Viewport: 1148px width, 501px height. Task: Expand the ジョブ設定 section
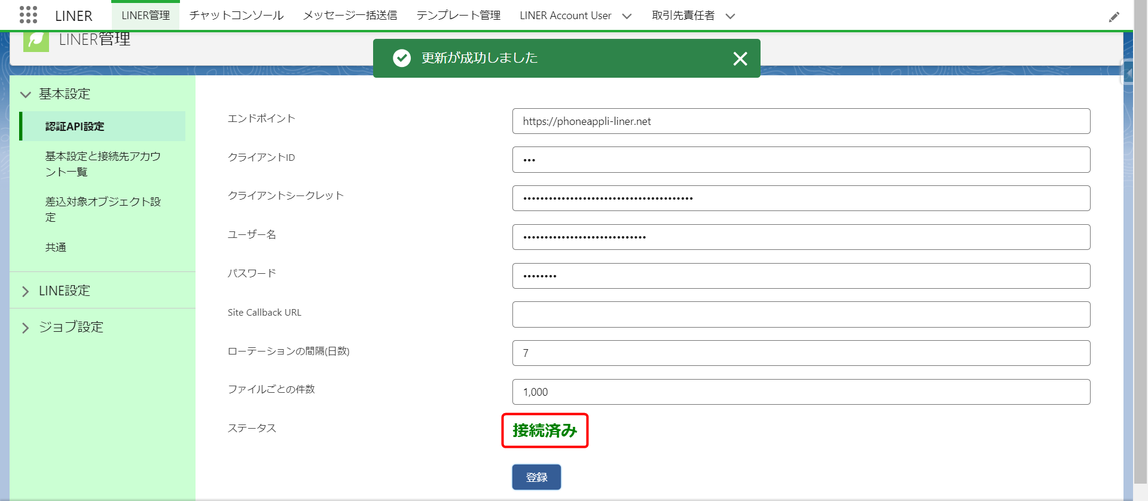click(x=26, y=328)
